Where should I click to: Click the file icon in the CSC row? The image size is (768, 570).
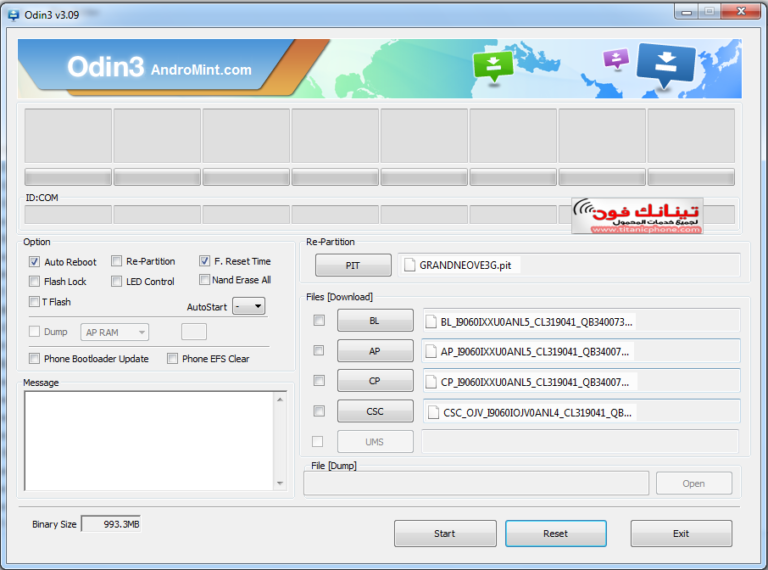433,412
